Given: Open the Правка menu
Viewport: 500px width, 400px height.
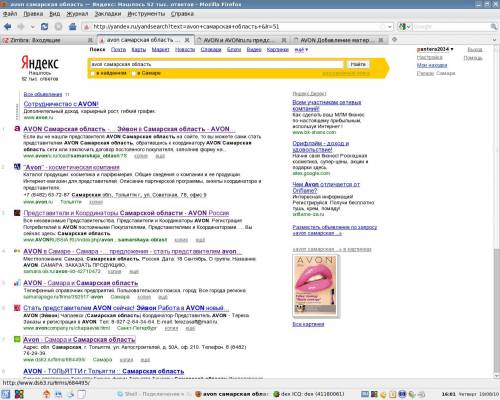Looking at the screenshot, I should point(33,14).
